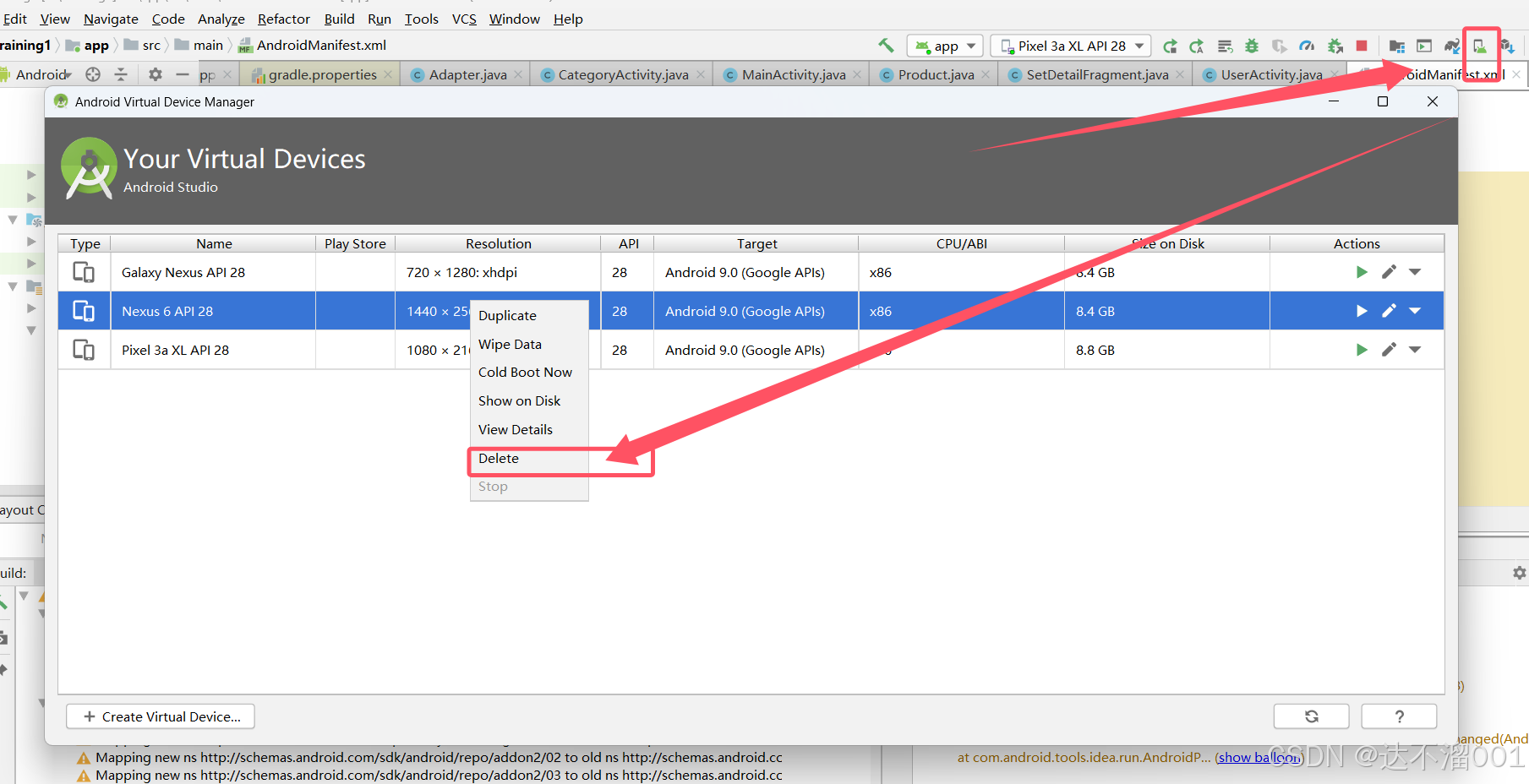The image size is (1529, 784).
Task: Open the Refactor menu
Action: (284, 19)
